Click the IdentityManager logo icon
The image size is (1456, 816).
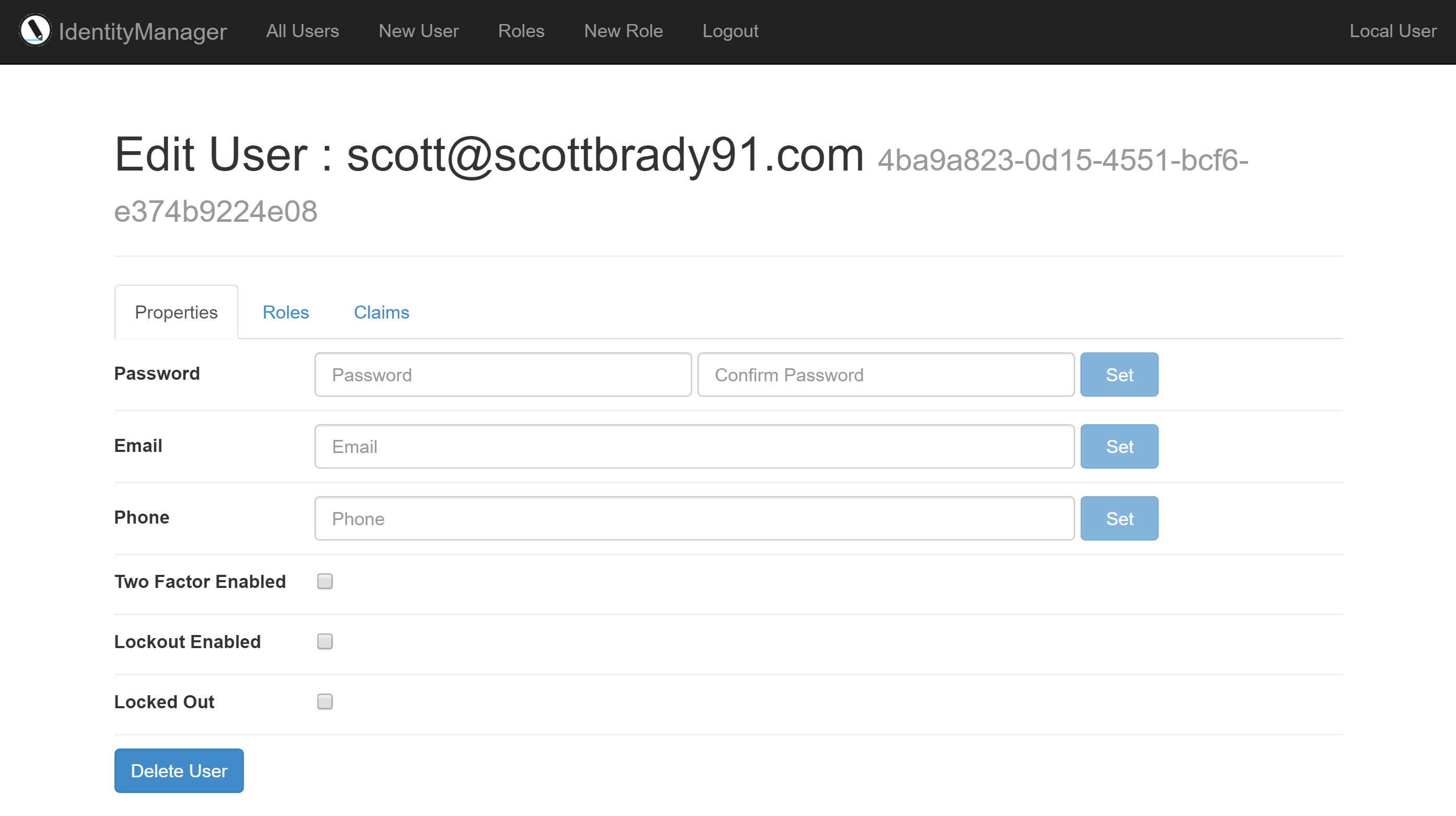[x=35, y=30]
